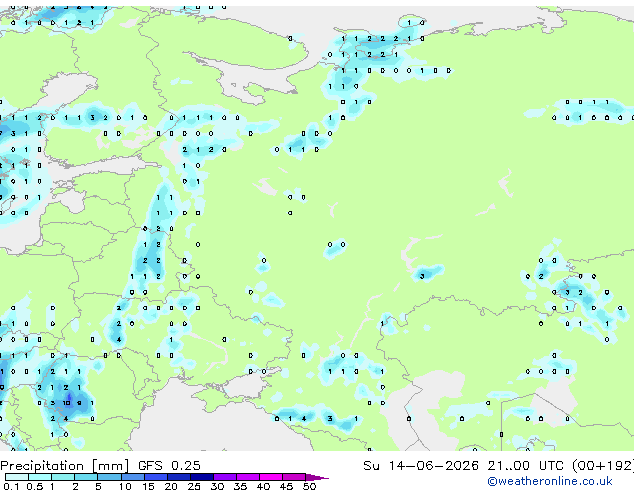
Task: Click the 25 to 30 mm navy swatch
Action: click(202, 477)
